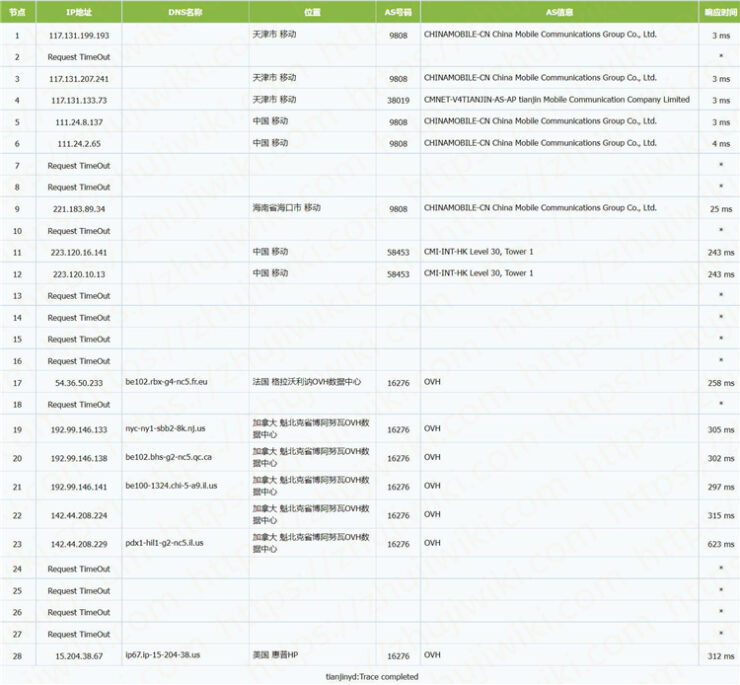Click the 位置 column header
The image size is (740, 685).
[x=312, y=12]
